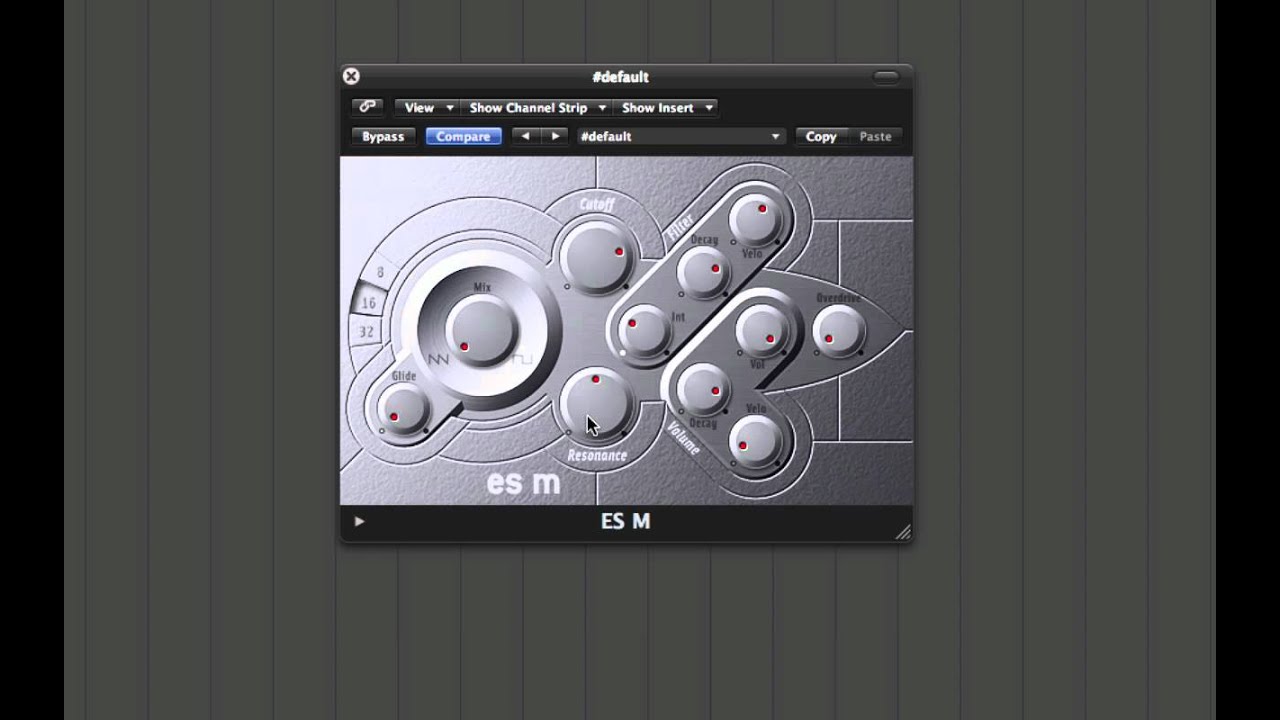Image resolution: width=1280 pixels, height=720 pixels.
Task: Click the ES M plugin name label
Action: pos(626,521)
